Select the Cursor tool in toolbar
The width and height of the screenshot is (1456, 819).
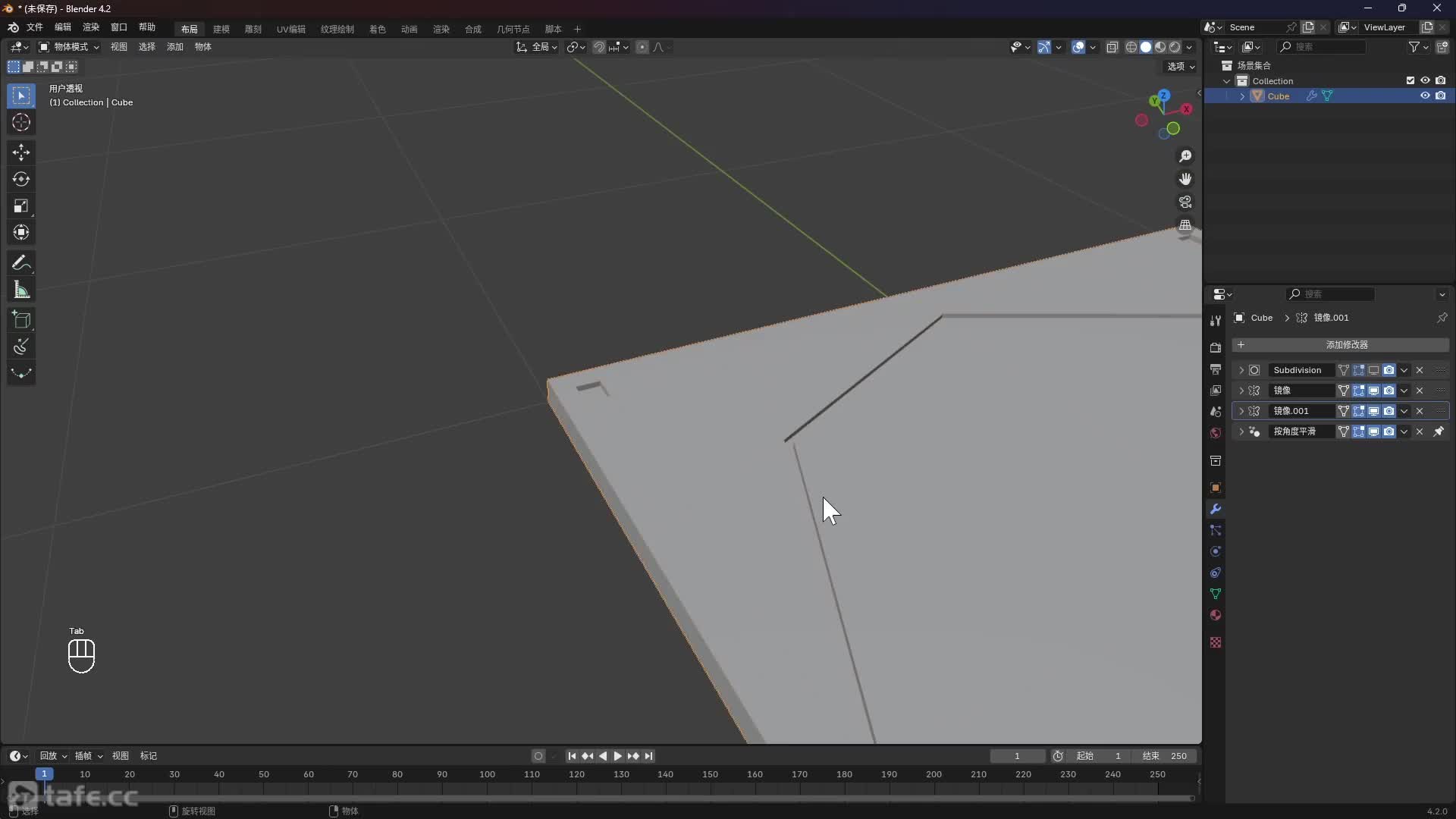pos(21,123)
